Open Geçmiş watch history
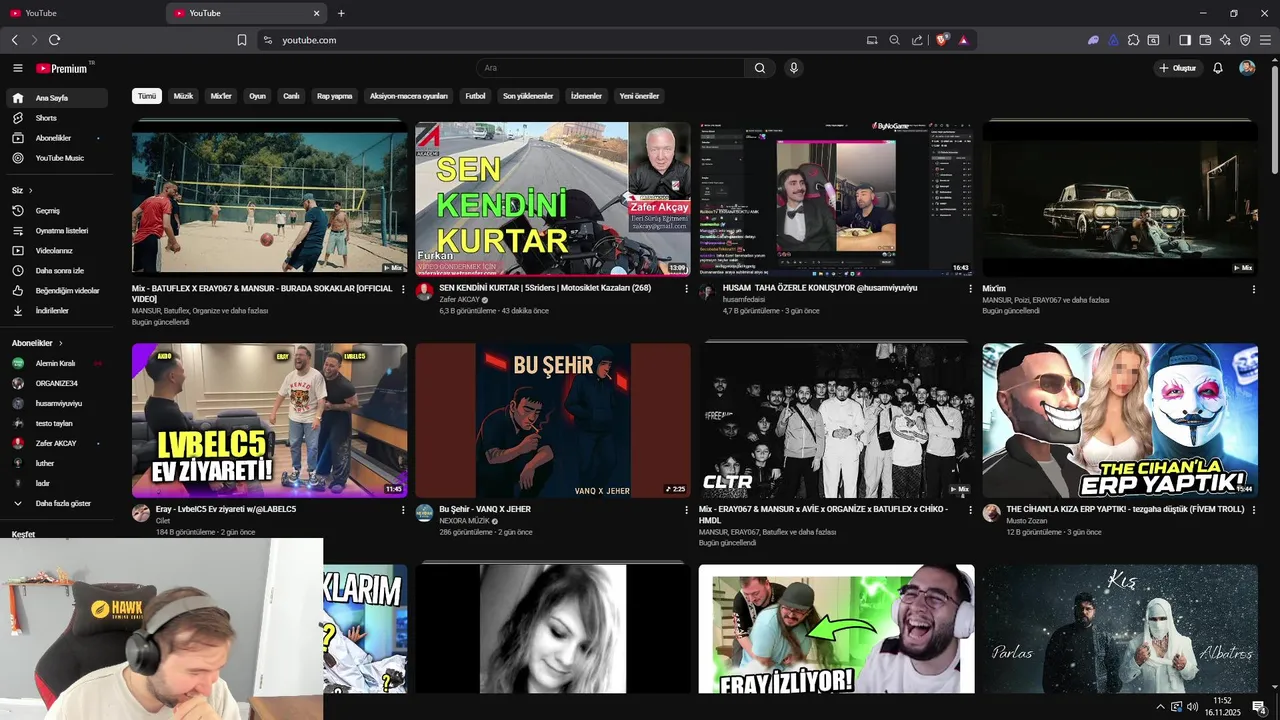 click(x=57, y=211)
